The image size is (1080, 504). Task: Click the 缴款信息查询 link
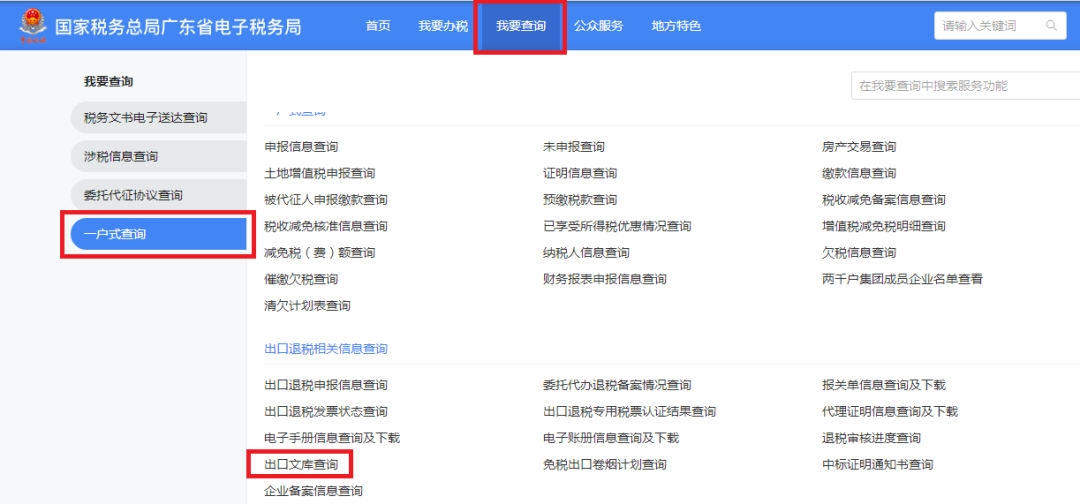(x=859, y=173)
